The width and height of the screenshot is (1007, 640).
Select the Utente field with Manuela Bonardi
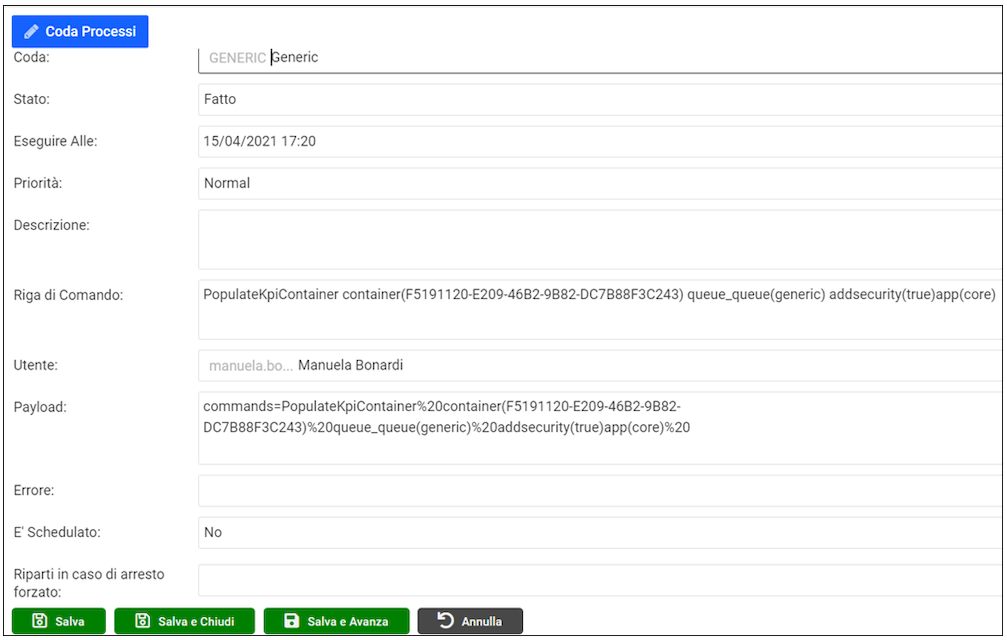600,366
